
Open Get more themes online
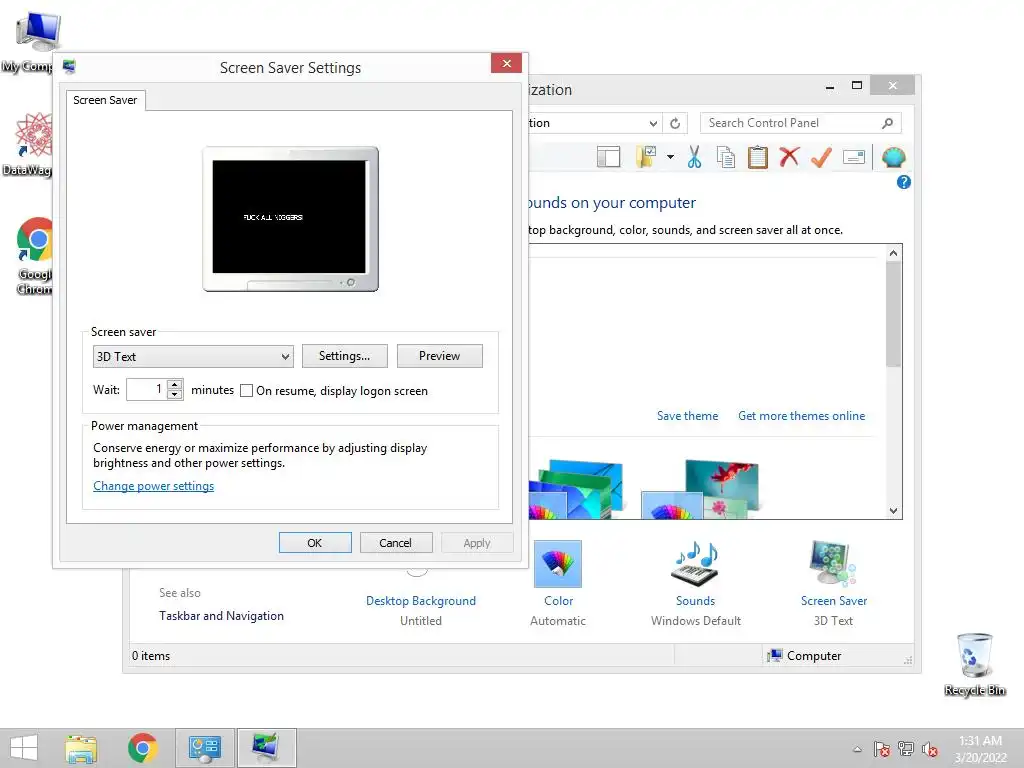(x=801, y=416)
